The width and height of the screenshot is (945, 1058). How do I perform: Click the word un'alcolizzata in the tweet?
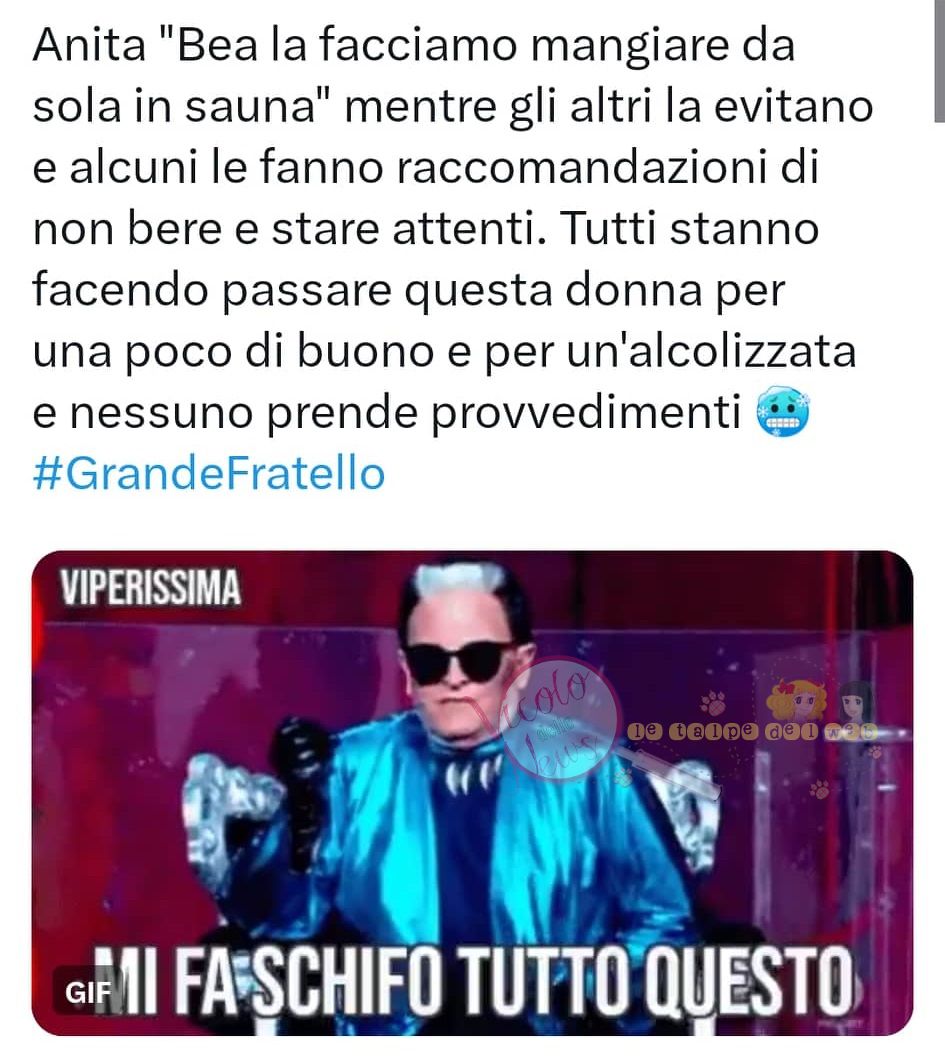pyautogui.click(x=711, y=351)
